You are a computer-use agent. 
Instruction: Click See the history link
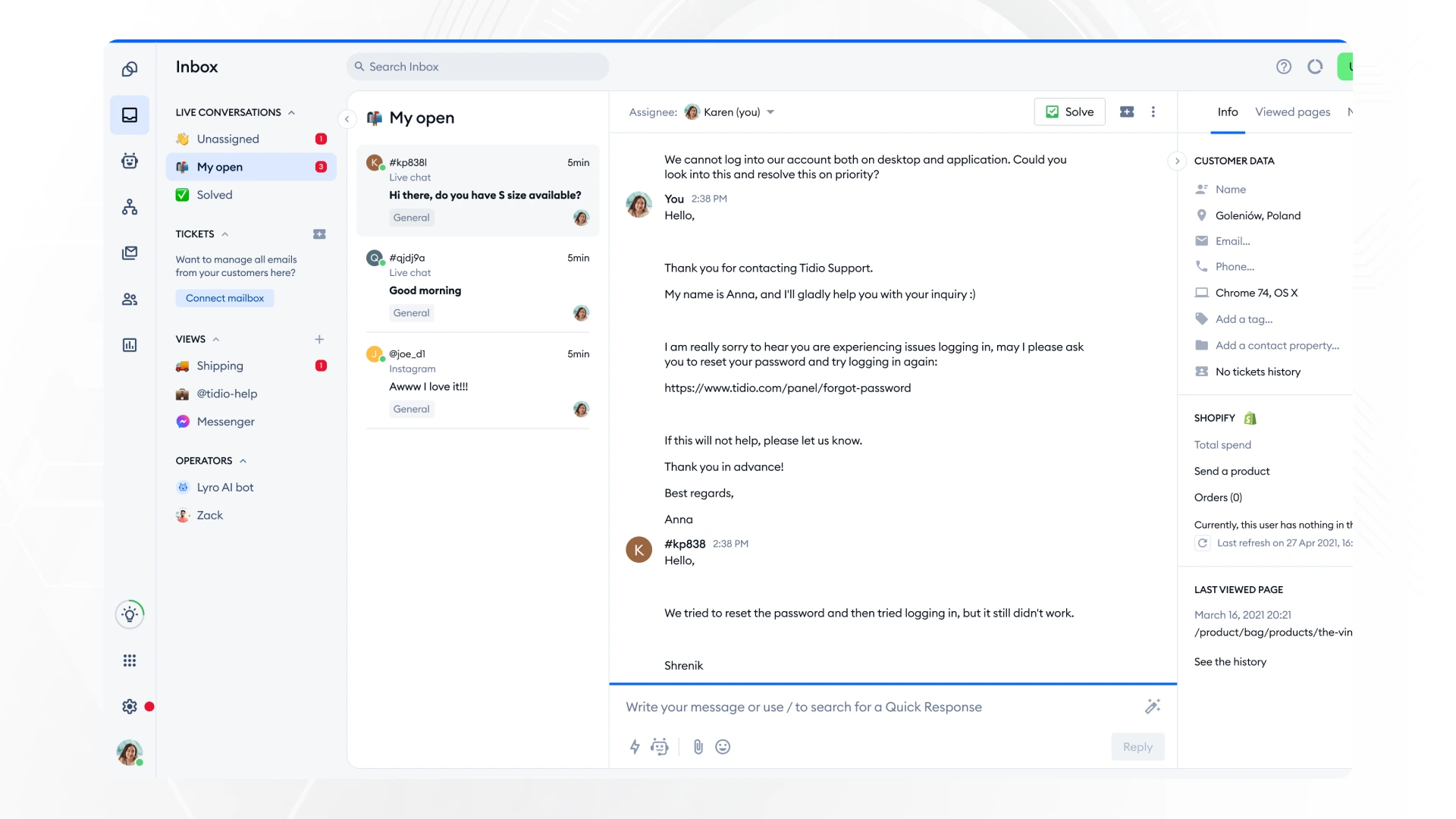1230,662
